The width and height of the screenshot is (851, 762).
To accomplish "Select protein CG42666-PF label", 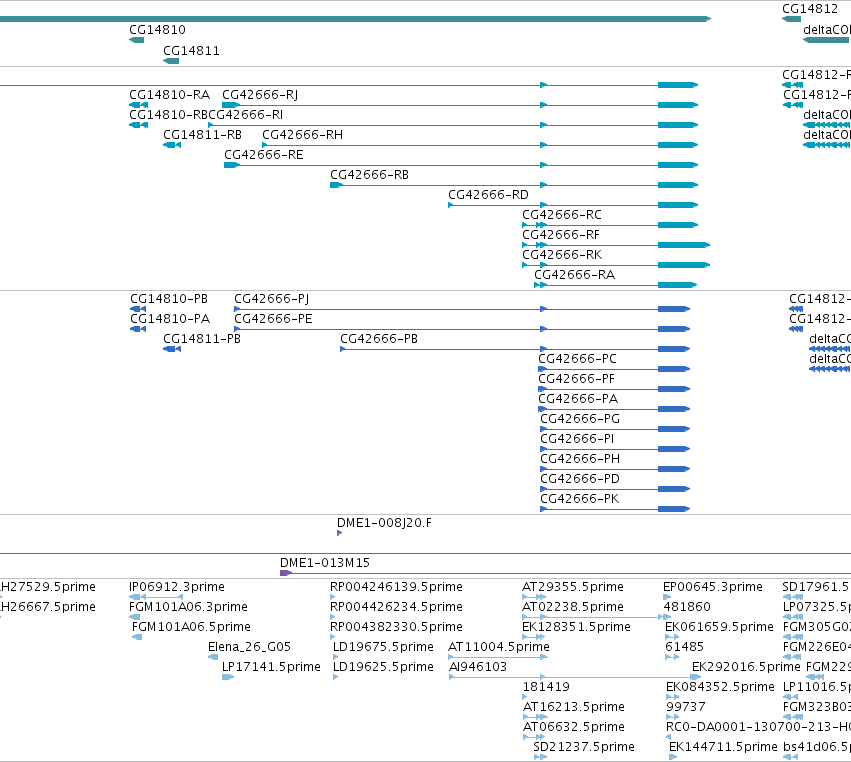I will [x=576, y=379].
